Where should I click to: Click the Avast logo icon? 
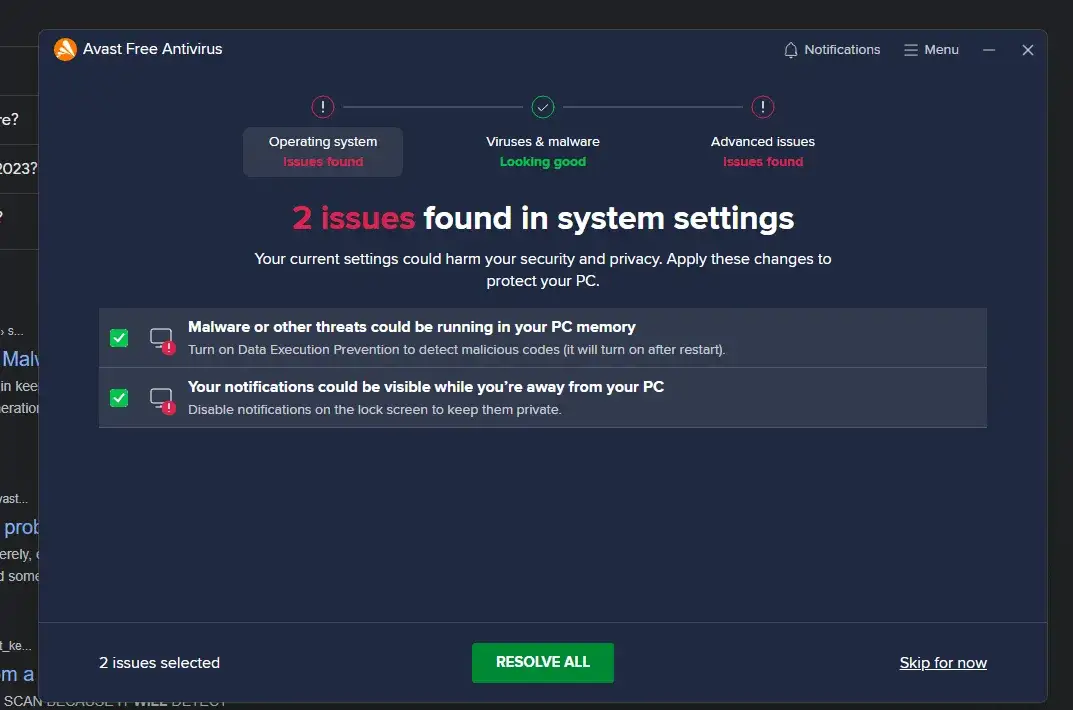click(x=65, y=50)
